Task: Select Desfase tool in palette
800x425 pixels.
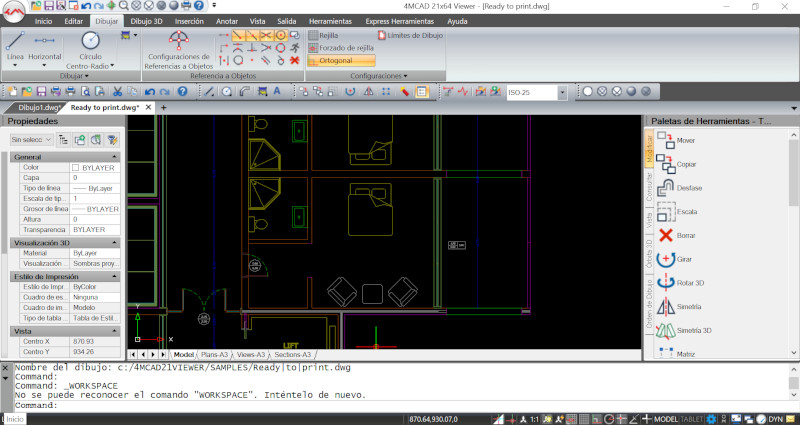Action: click(x=679, y=188)
